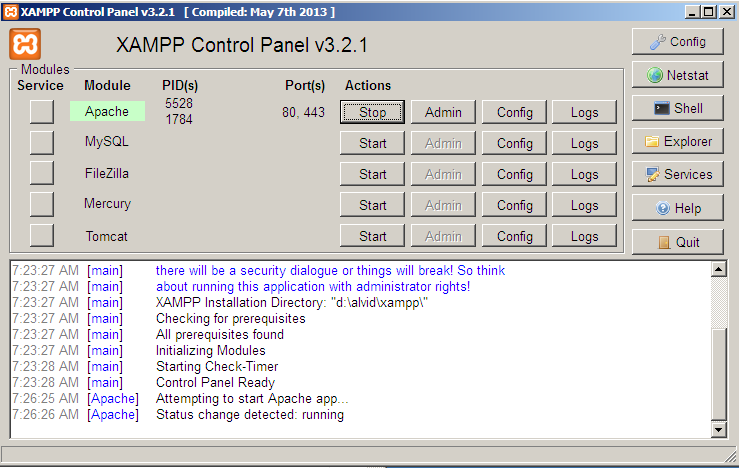Viewport: 739px width, 468px height.
Task: Toggle Apache service install checkbox
Action: (41, 112)
